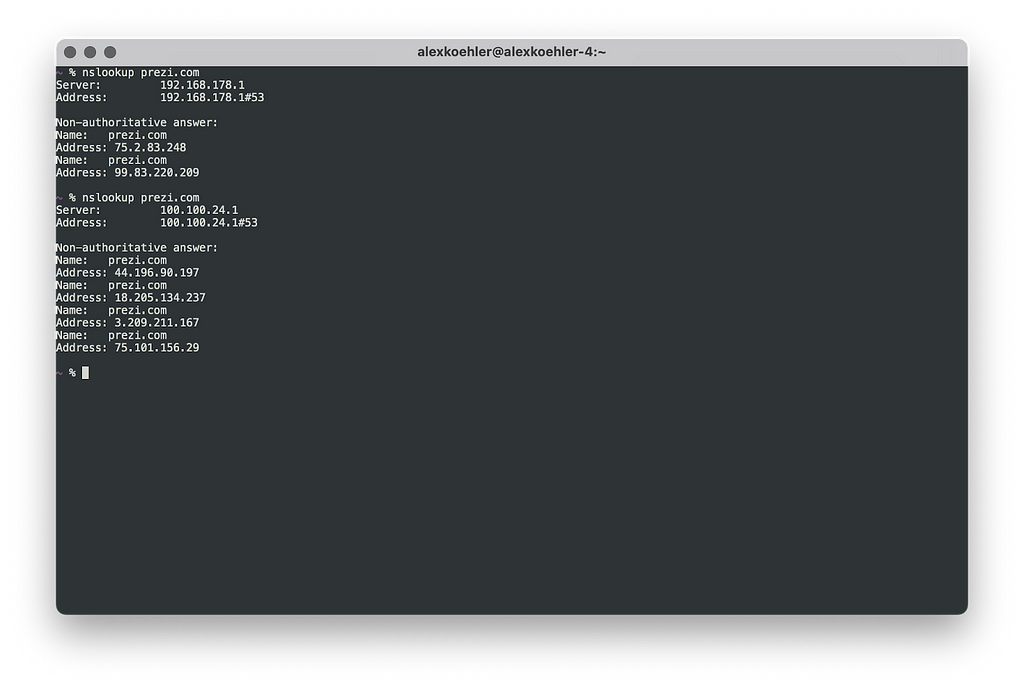The height and width of the screenshot is (689, 1024).
Task: Click the prezi.com name above 99.83.220.209
Action: (x=137, y=160)
